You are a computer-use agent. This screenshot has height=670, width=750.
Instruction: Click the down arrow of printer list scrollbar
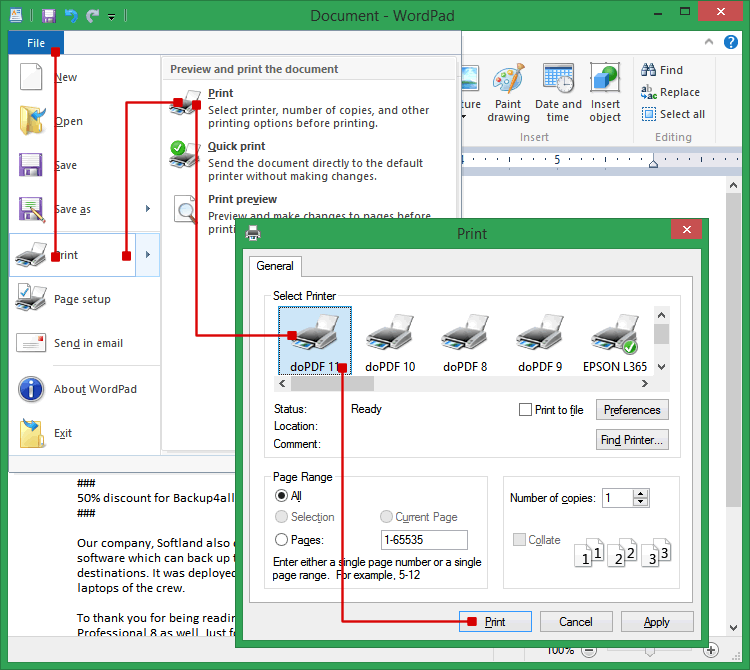point(662,367)
